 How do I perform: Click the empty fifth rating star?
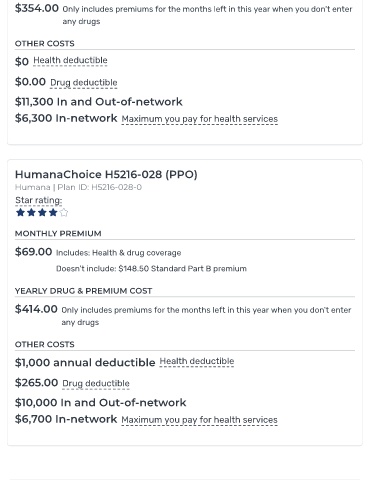(x=64, y=212)
